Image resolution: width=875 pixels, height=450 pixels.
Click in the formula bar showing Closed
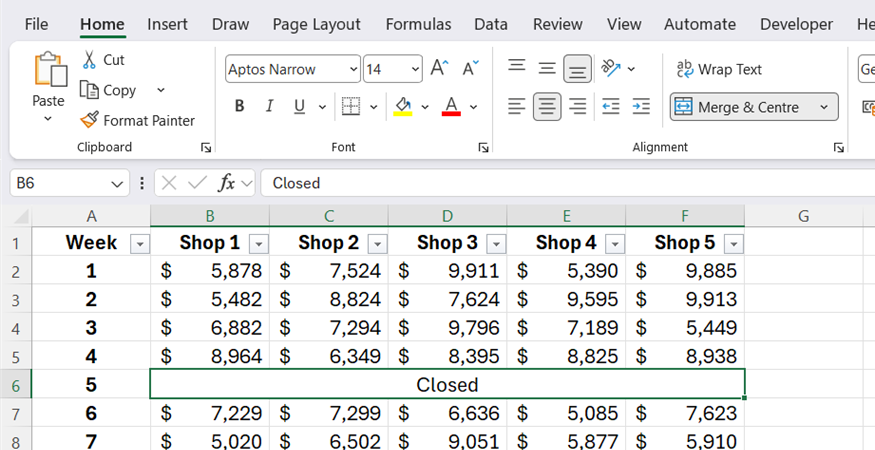(x=568, y=183)
